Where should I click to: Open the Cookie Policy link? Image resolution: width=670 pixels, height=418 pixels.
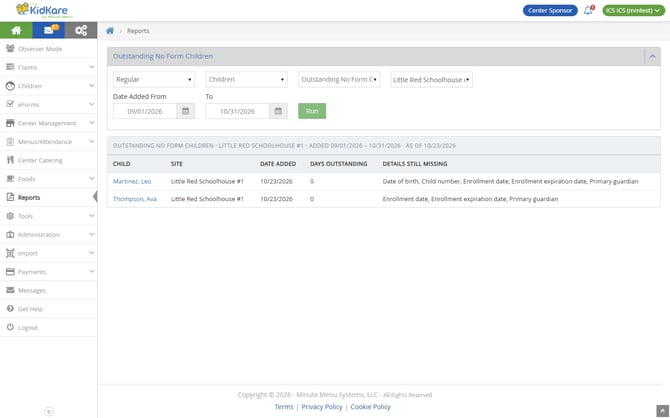(x=370, y=407)
